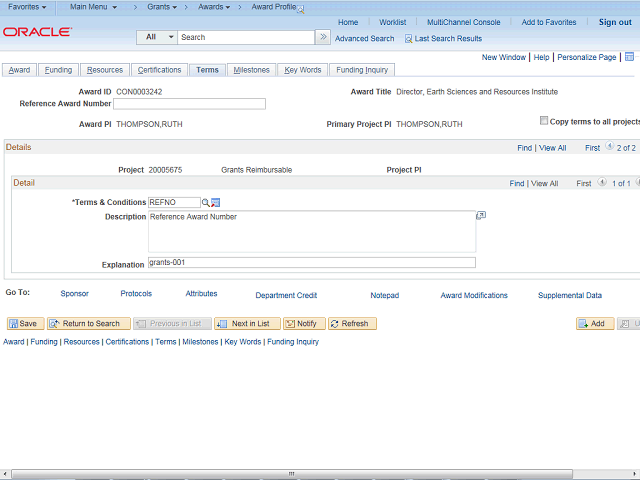Show previous row arrow in Details header
This screenshot has width=640, height=480.
pos(609,146)
